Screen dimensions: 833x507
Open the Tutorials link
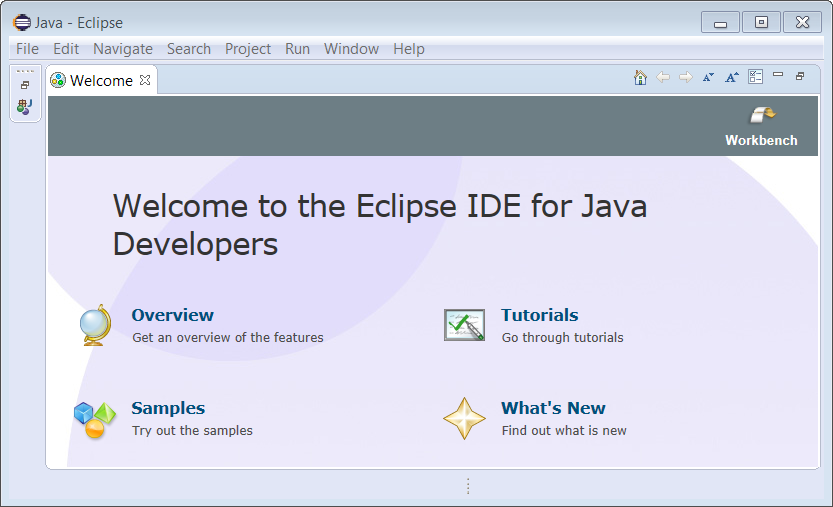coord(540,315)
